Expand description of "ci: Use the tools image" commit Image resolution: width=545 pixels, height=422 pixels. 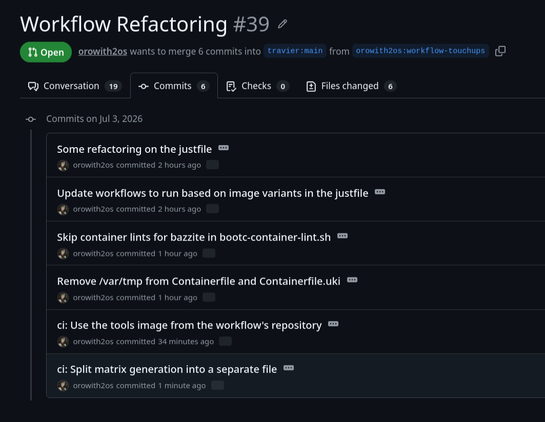point(333,324)
